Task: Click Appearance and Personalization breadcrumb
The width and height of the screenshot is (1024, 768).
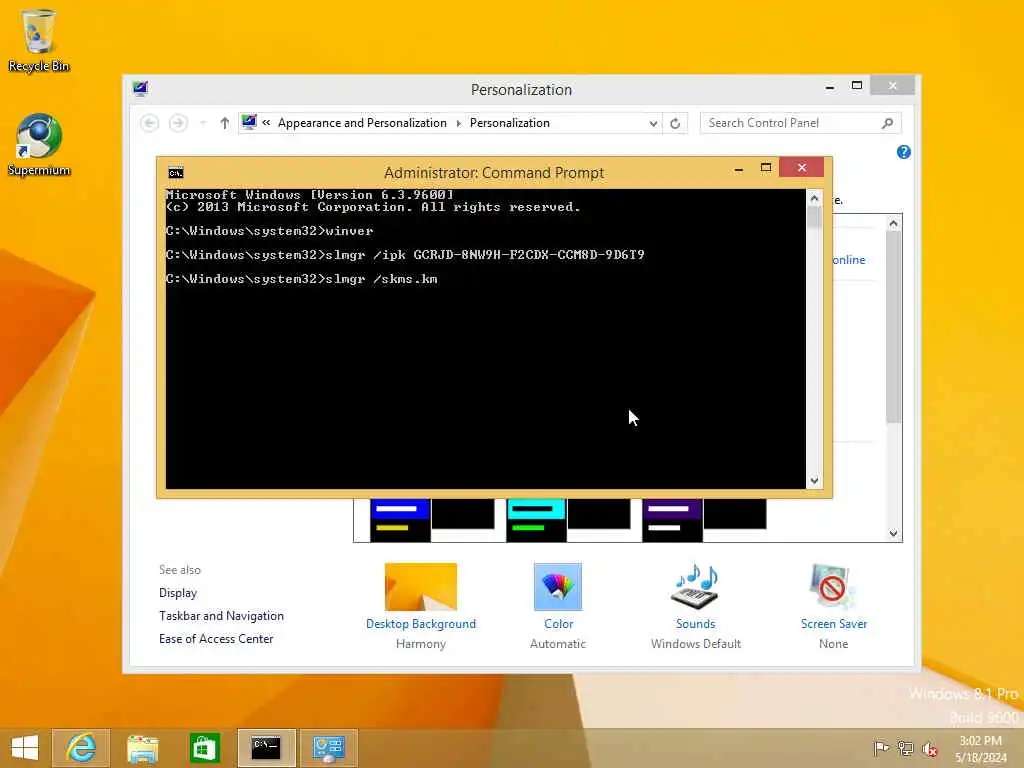Action: 362,123
